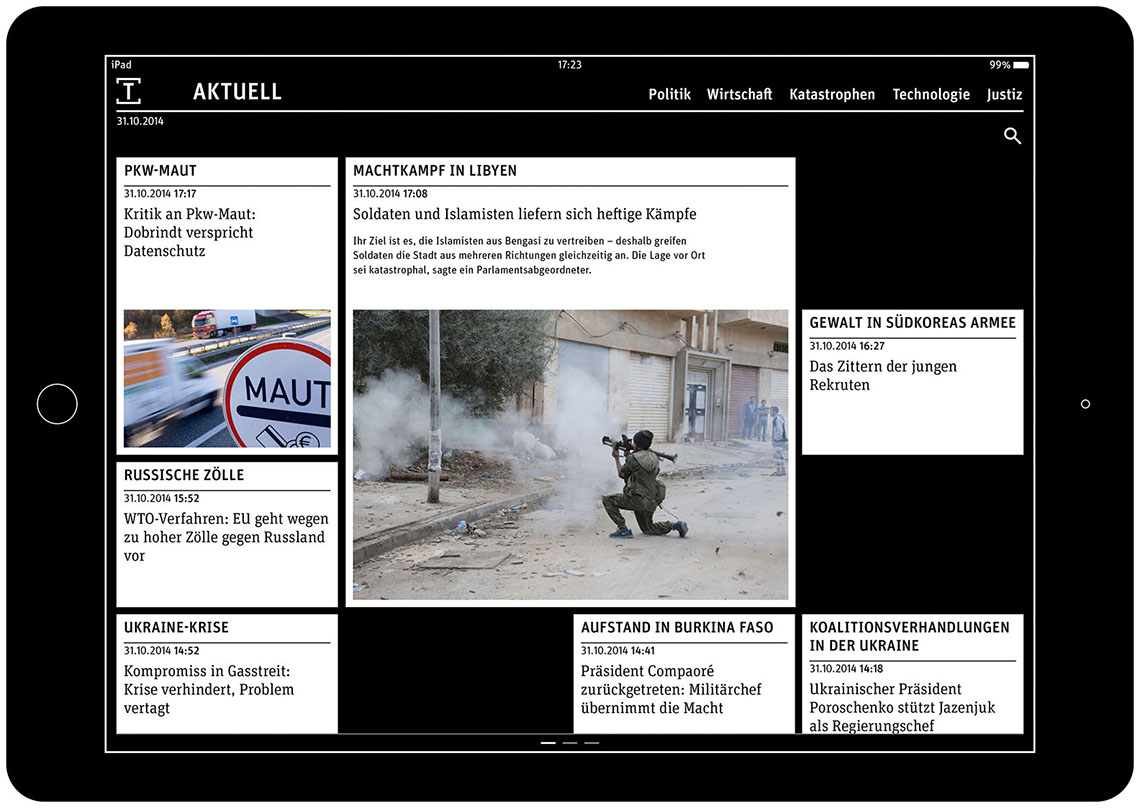This screenshot has height=808, width=1140.
Task: Open the Politik section
Action: coord(670,94)
